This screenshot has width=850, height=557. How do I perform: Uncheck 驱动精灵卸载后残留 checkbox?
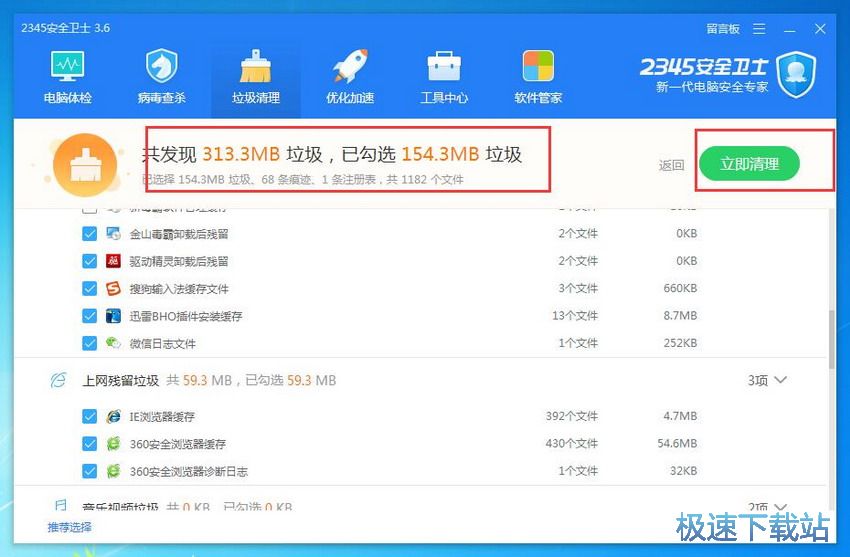tap(89, 261)
